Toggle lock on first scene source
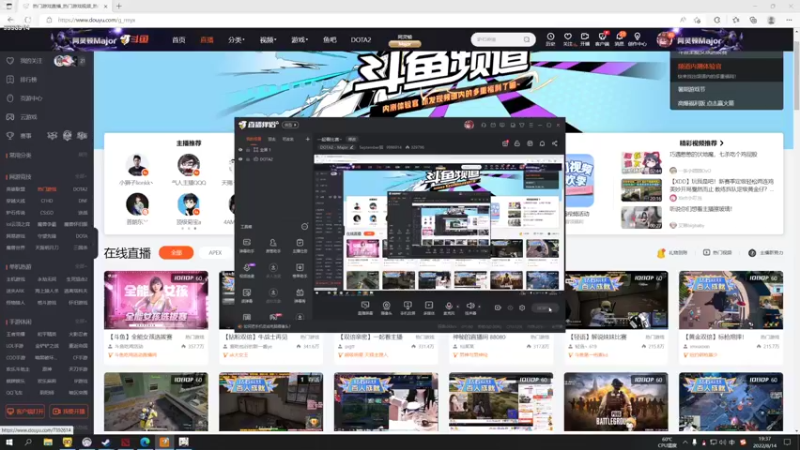 (x=248, y=150)
